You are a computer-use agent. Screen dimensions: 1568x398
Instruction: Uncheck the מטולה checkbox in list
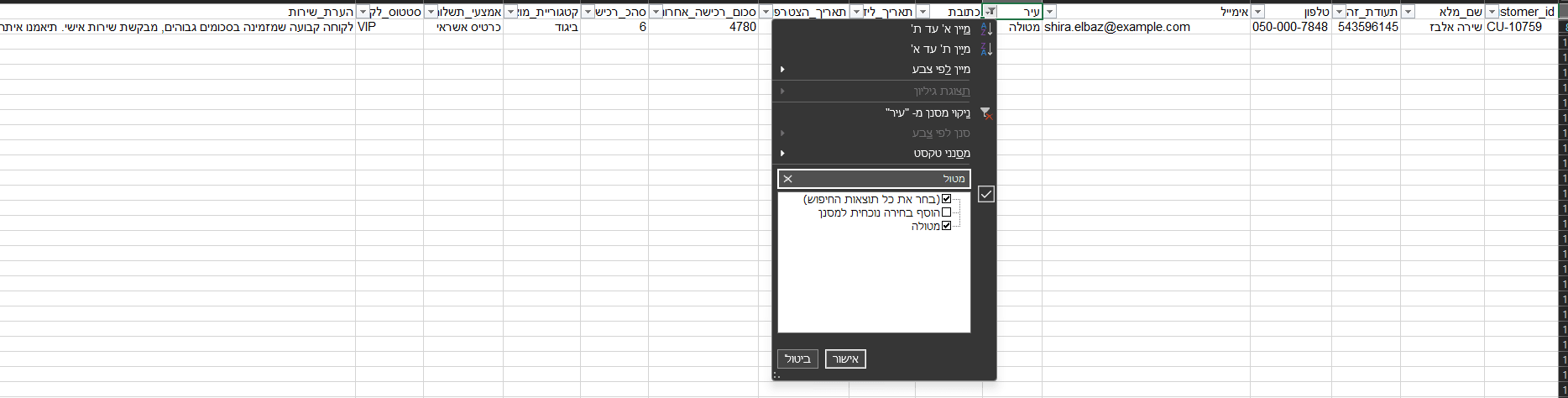tap(947, 226)
